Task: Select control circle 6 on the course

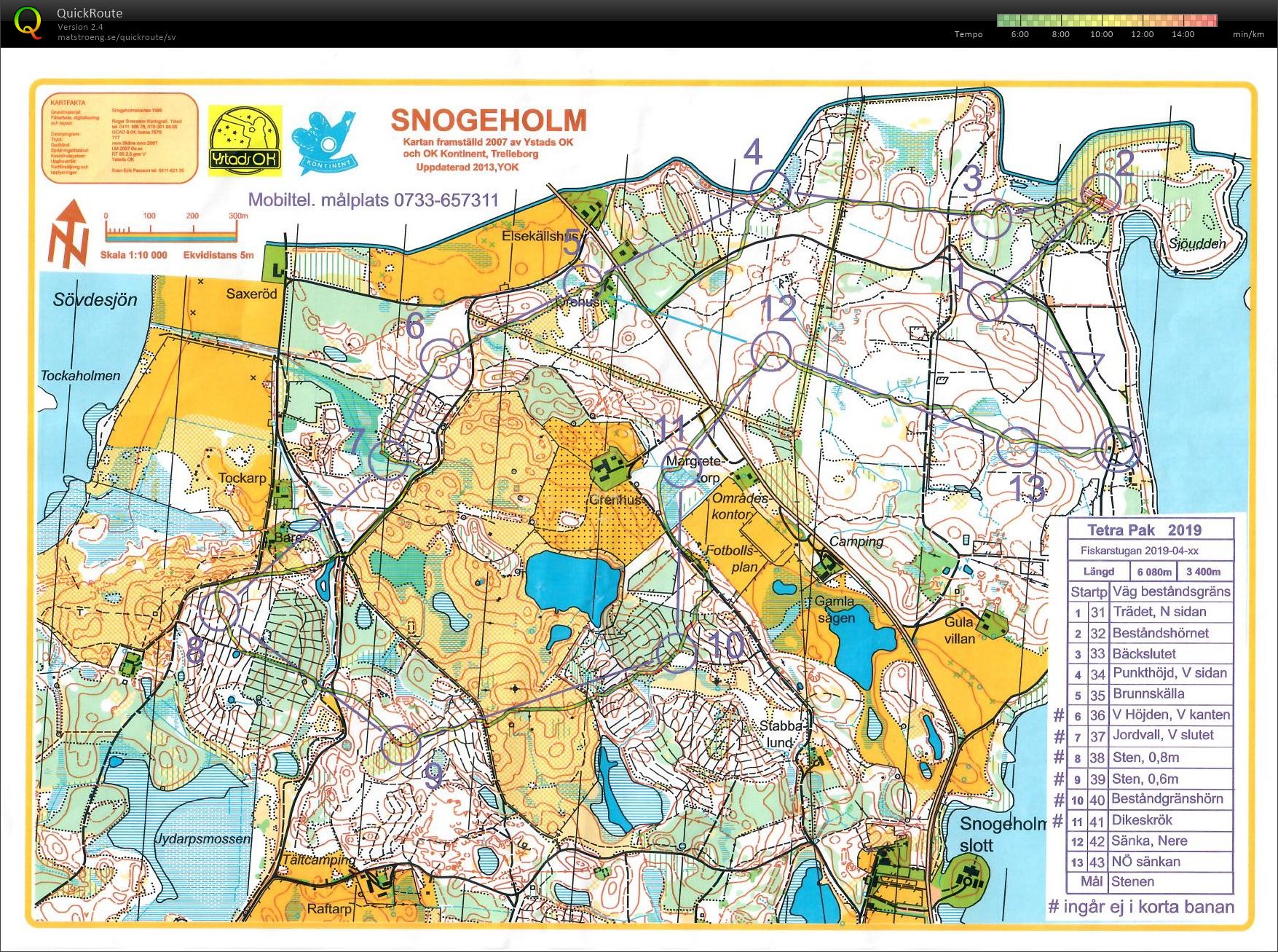Action: click(x=440, y=359)
